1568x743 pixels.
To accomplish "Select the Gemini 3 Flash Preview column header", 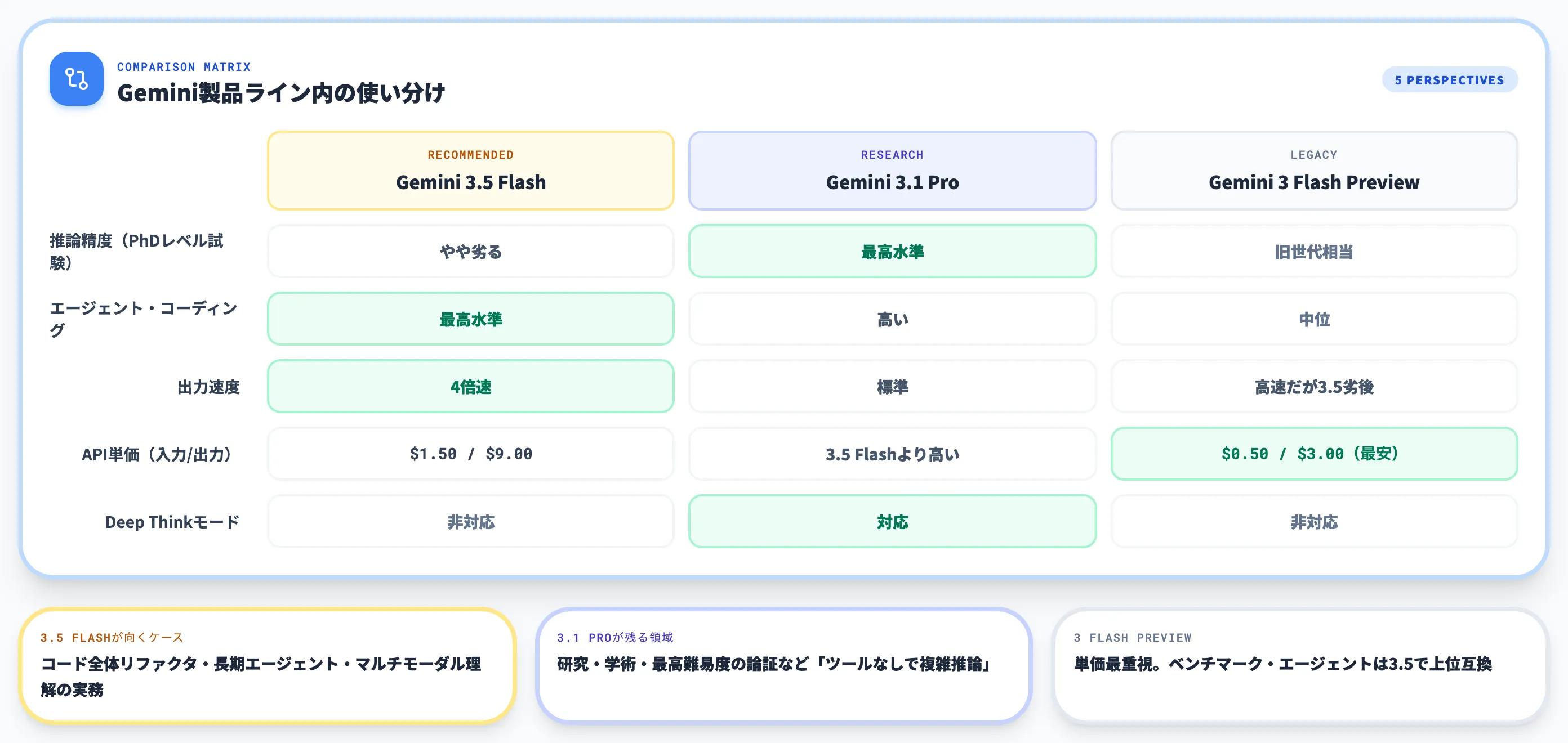I will (x=1313, y=171).
